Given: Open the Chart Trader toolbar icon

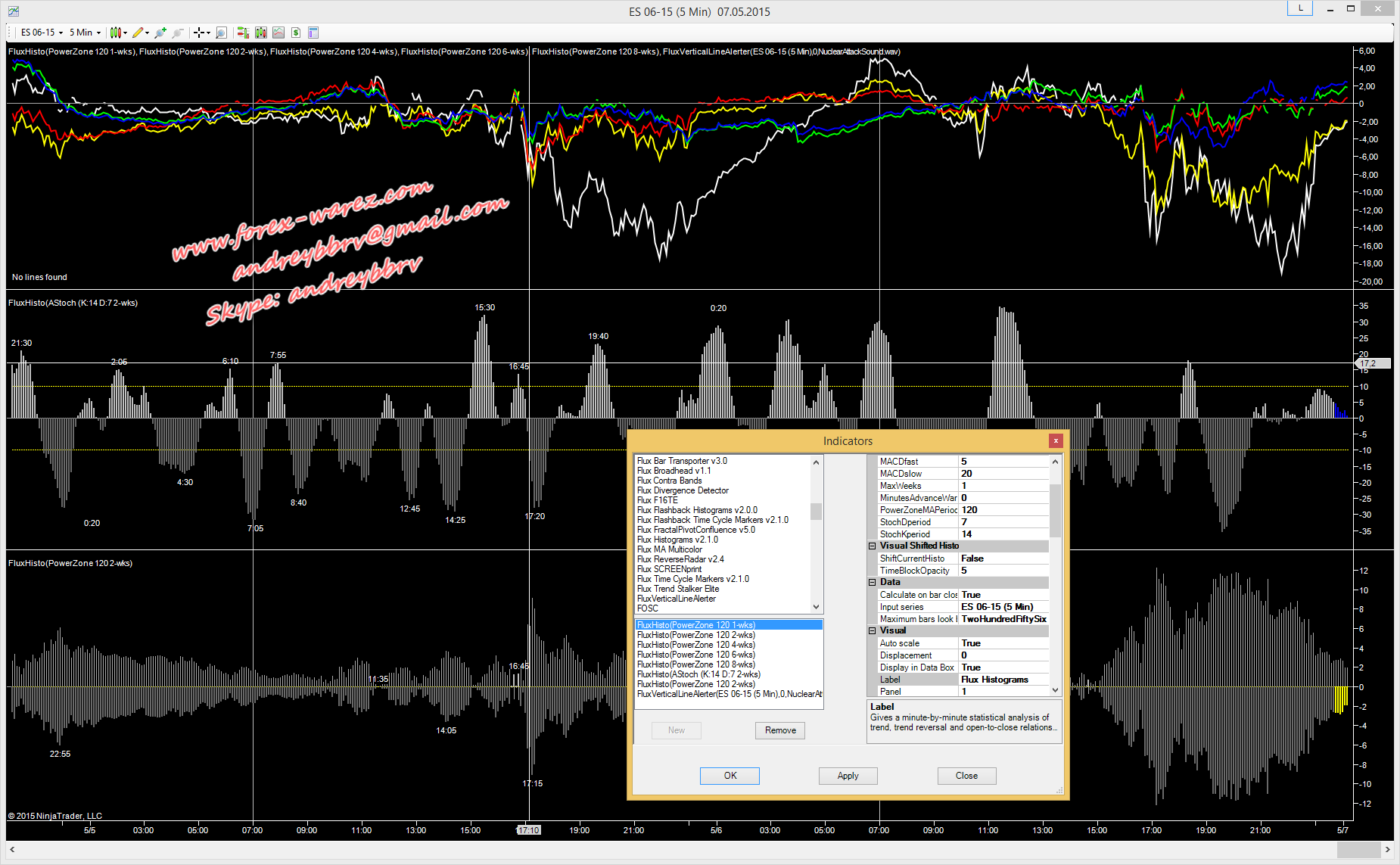Looking at the screenshot, I should [x=242, y=33].
